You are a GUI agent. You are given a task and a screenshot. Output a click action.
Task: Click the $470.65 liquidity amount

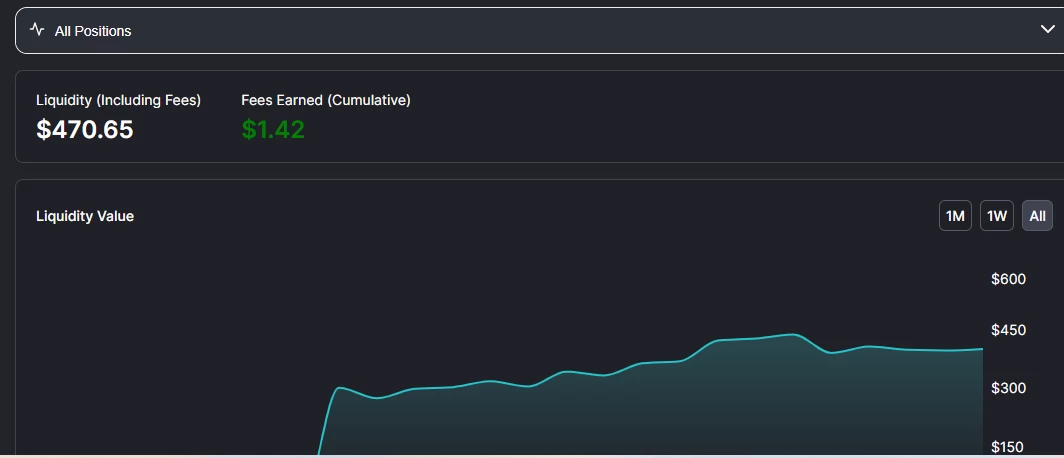tap(85, 129)
